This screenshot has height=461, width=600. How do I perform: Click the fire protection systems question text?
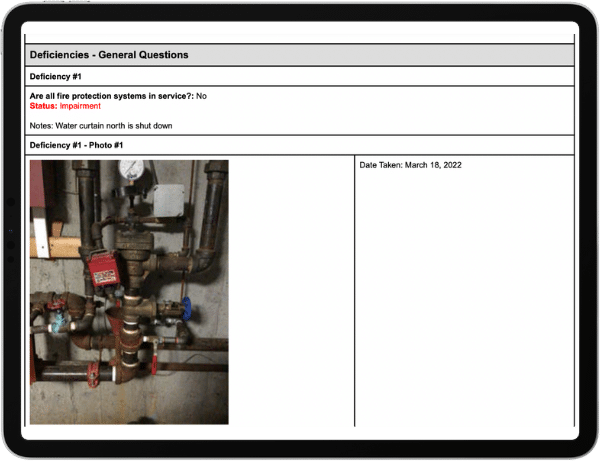click(x=112, y=96)
